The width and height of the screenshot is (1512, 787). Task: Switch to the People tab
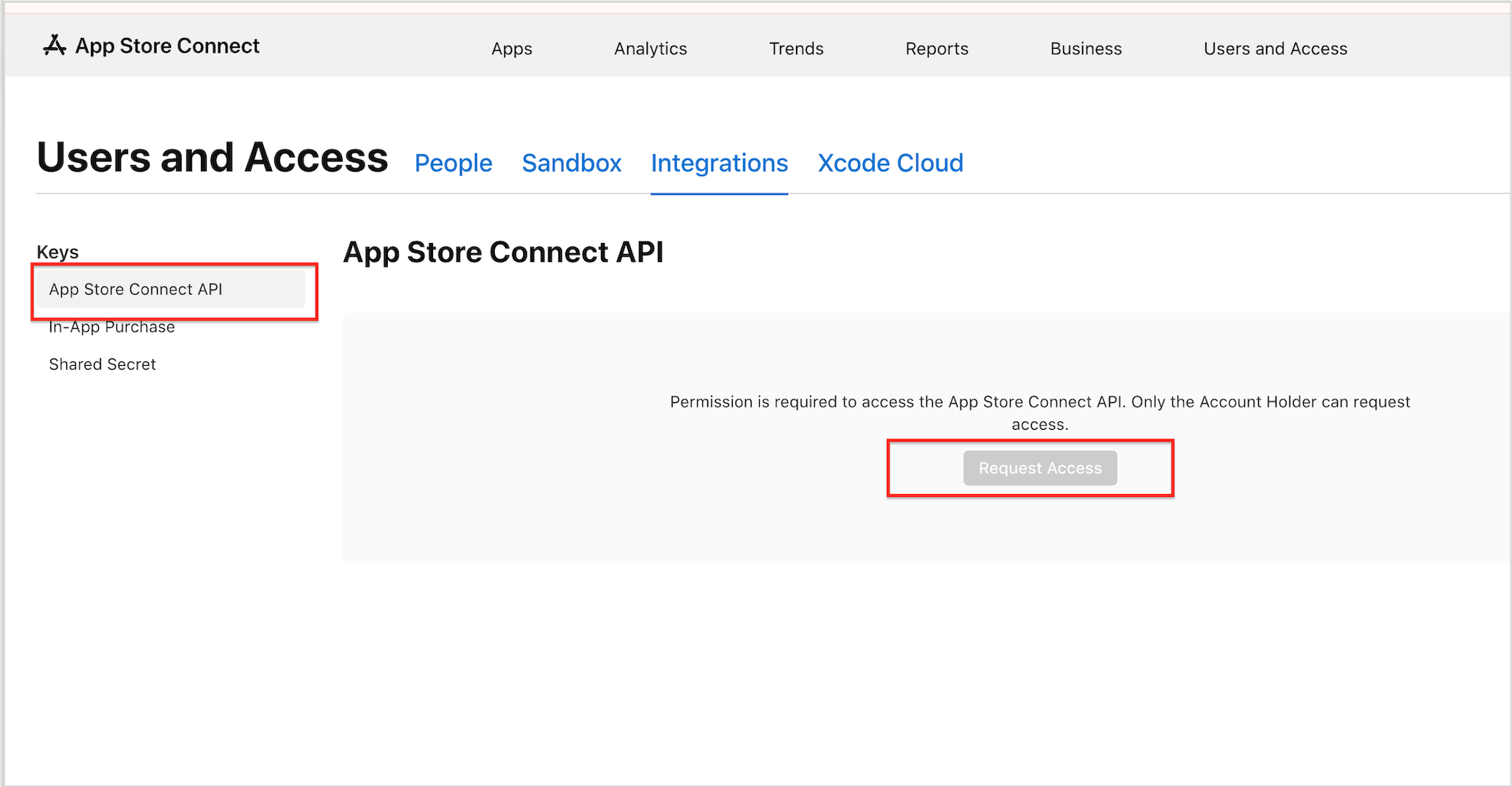coord(453,163)
